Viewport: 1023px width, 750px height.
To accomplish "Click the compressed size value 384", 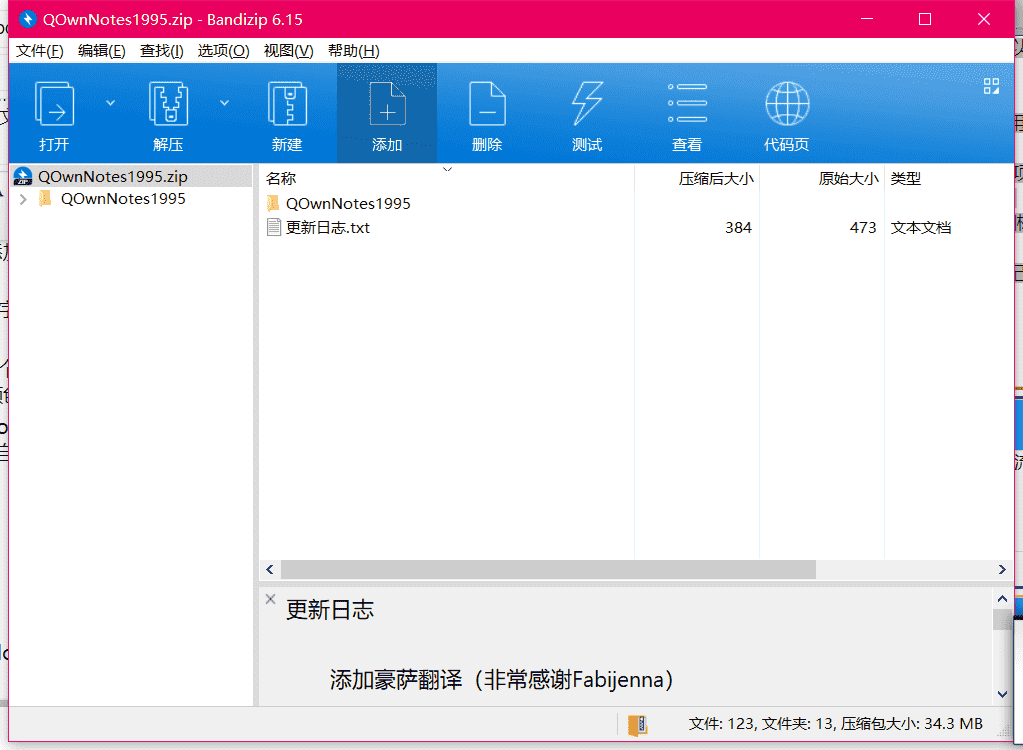I will coord(739,228).
